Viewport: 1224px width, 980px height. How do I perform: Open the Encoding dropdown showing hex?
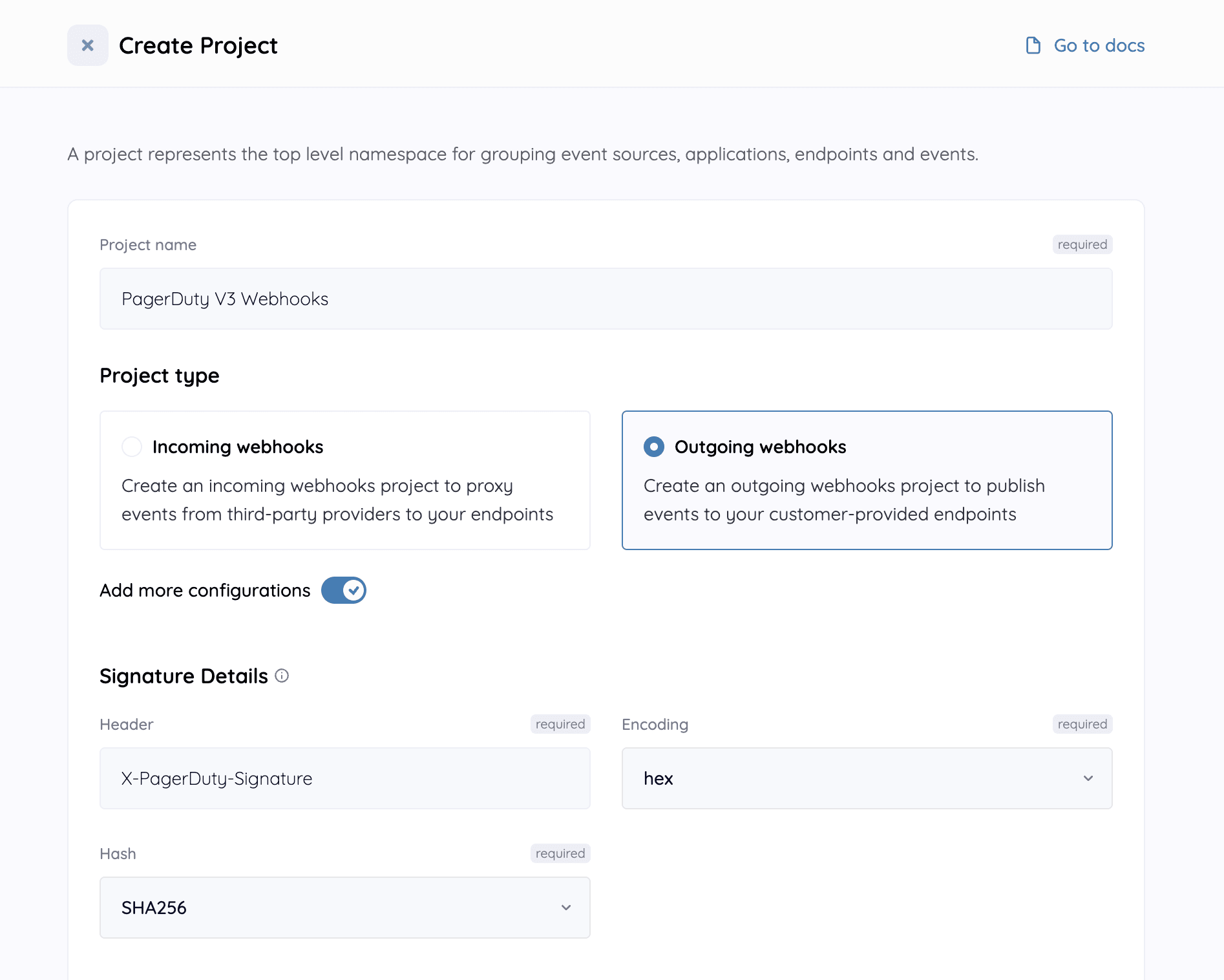pyautogui.click(x=866, y=778)
